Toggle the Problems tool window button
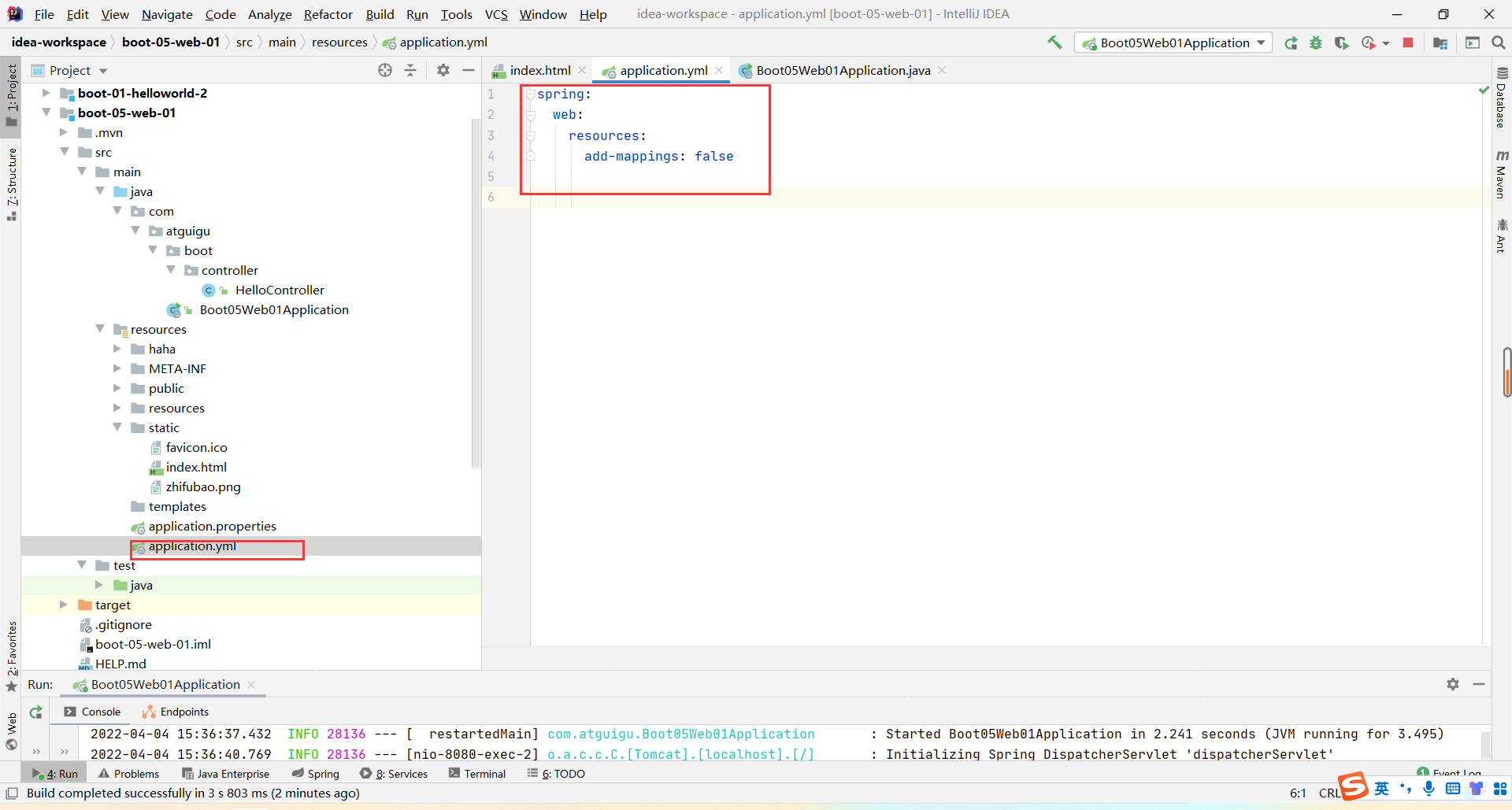Viewport: 1512px width, 810px height. (128, 774)
